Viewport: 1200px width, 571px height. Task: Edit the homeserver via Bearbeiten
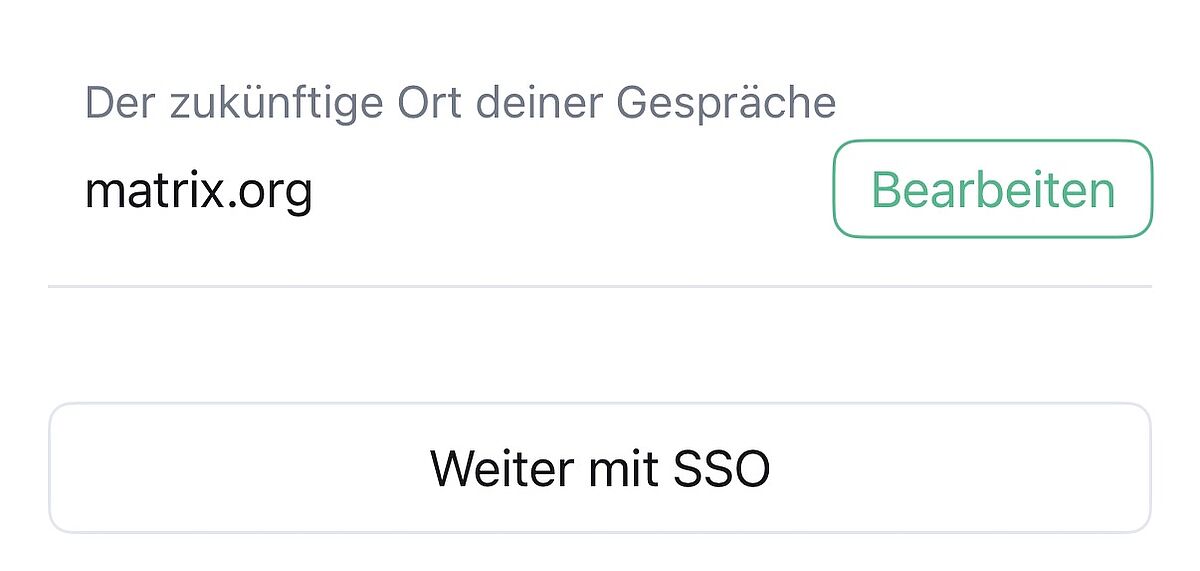[992, 189]
